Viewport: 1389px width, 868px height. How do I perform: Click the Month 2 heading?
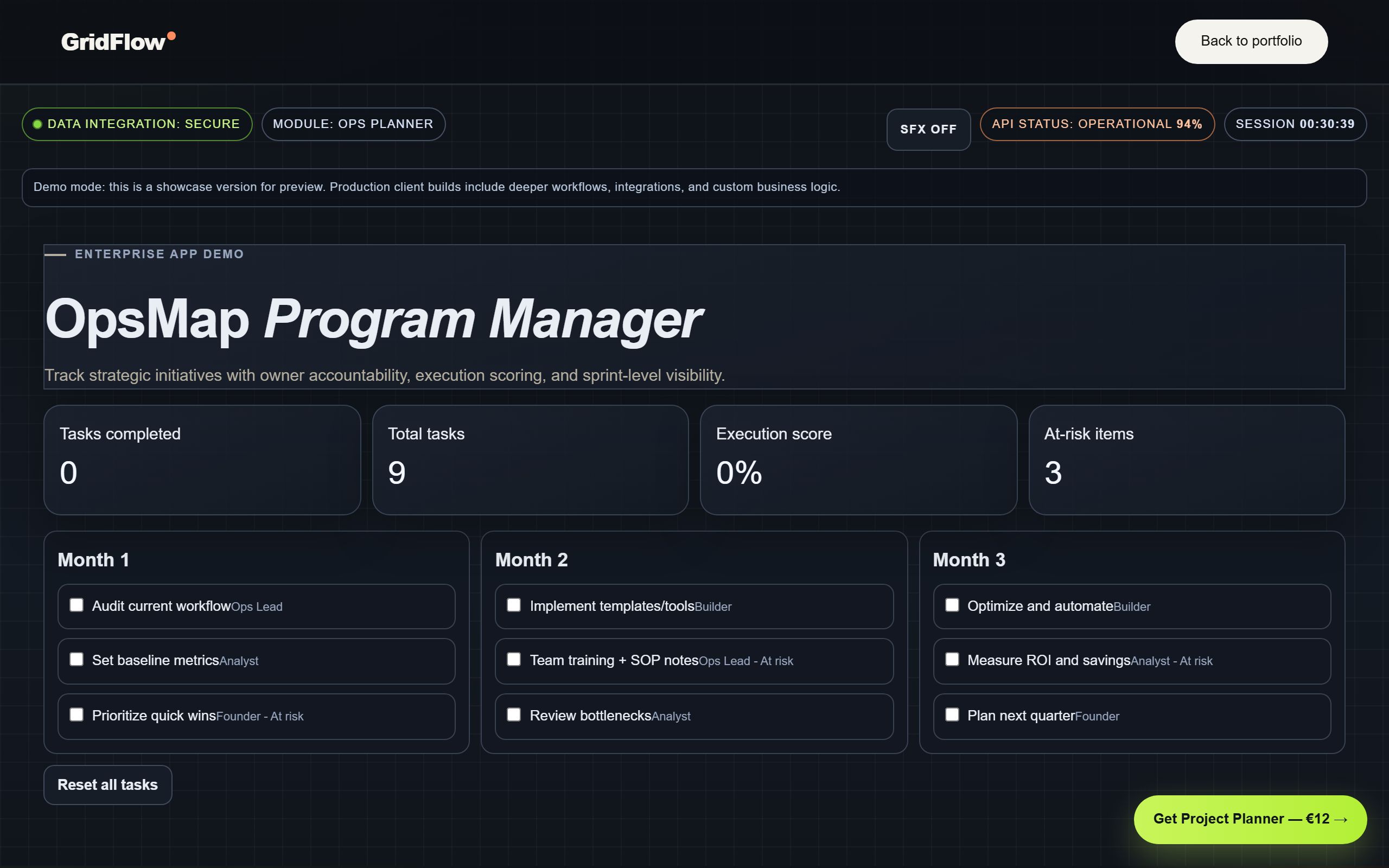click(x=532, y=560)
